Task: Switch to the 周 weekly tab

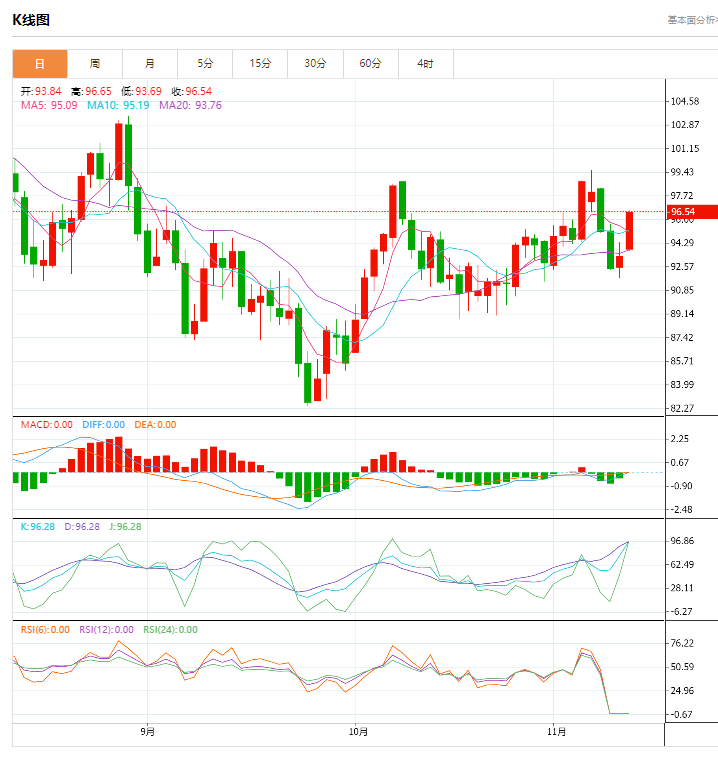Action: (95, 63)
